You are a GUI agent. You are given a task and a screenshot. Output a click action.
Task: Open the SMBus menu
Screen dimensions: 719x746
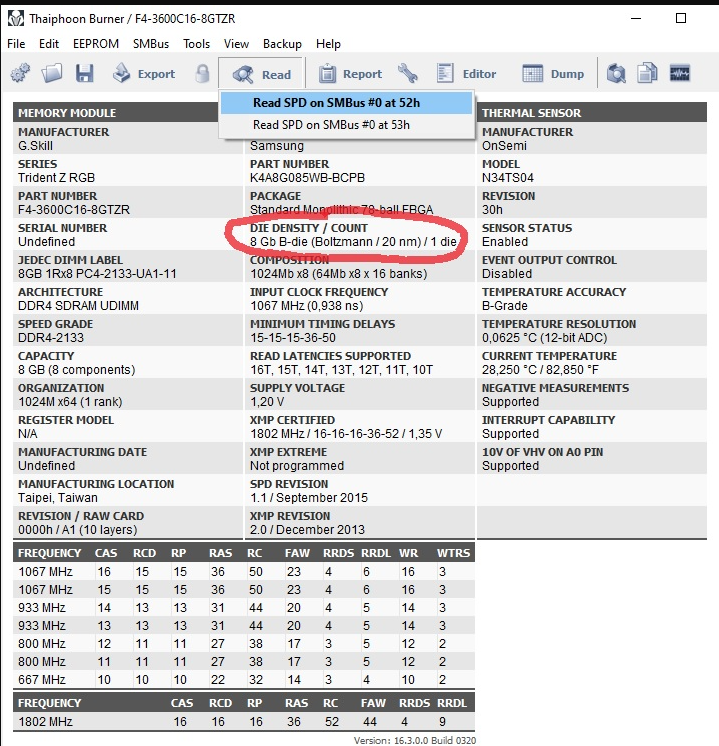pos(151,44)
